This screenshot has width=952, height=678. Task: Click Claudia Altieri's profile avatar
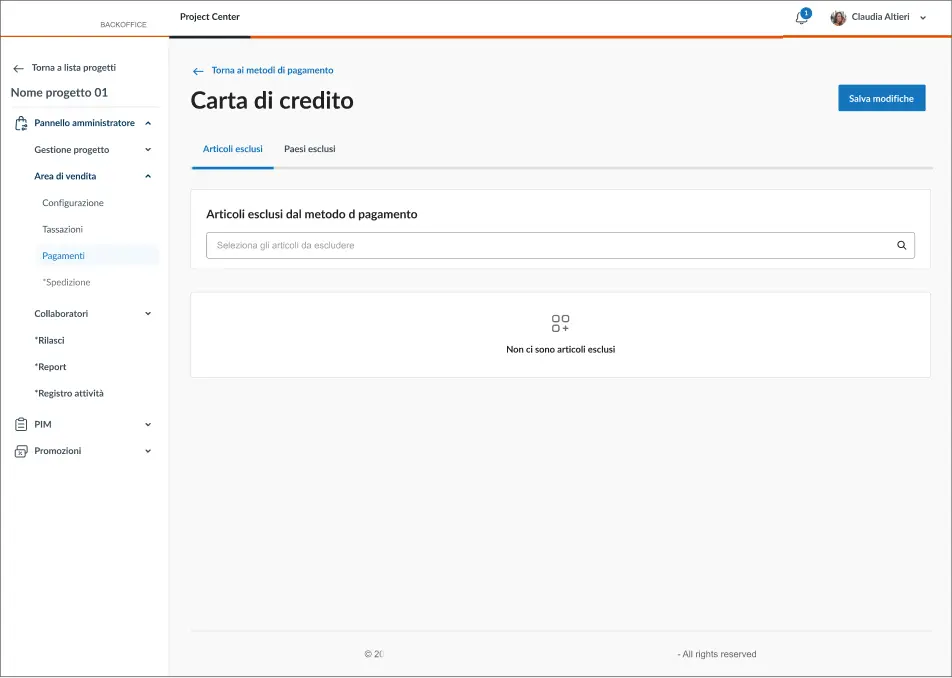pos(838,18)
